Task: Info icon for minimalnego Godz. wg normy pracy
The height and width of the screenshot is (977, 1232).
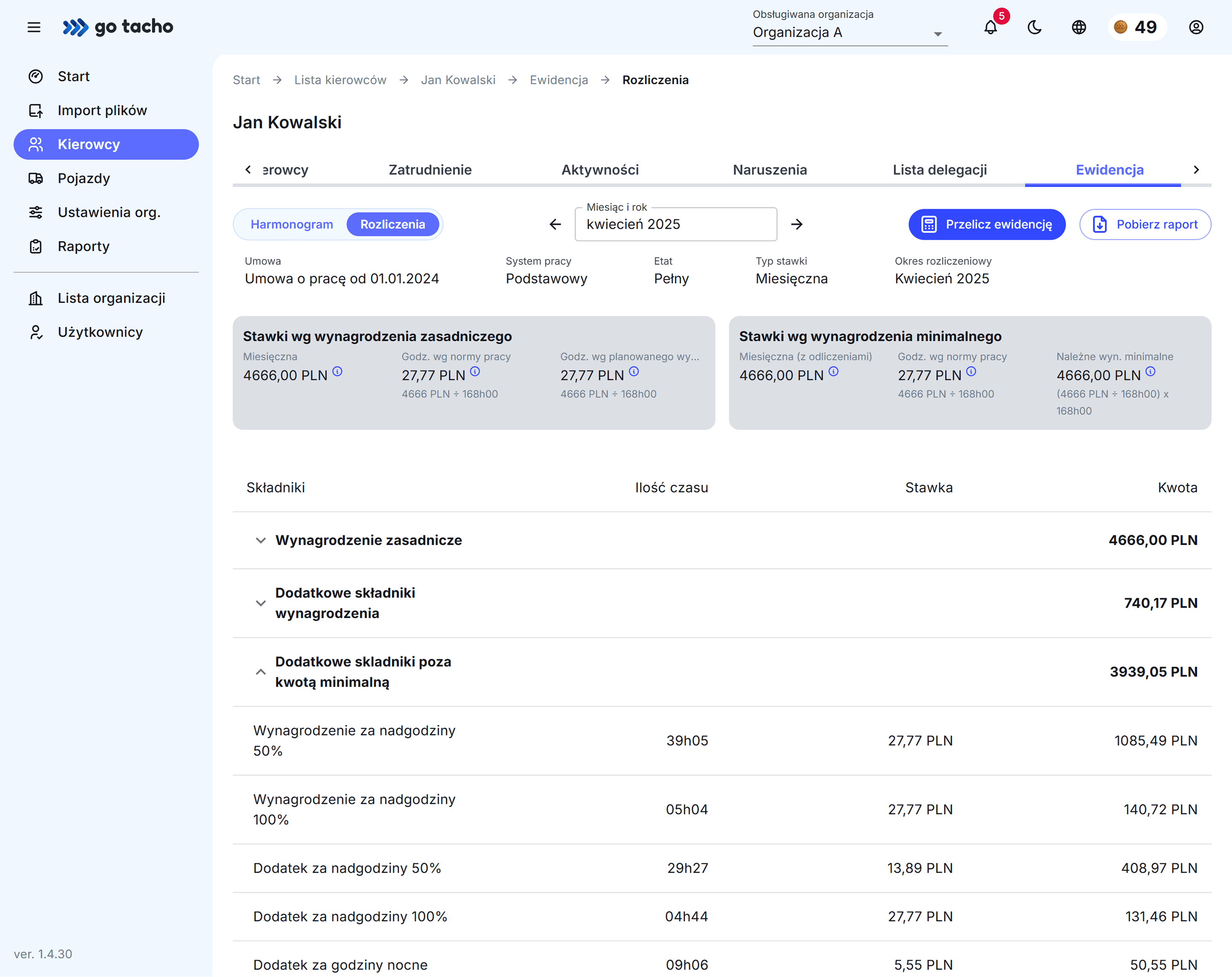Action: click(971, 371)
